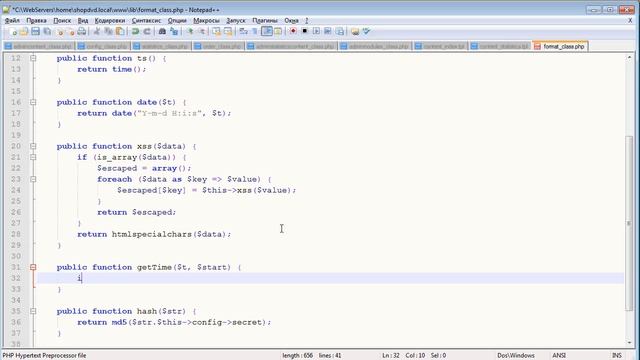Toggle word wrap in the toolbar
The height and width of the screenshot is (360, 640).
tap(244, 31)
